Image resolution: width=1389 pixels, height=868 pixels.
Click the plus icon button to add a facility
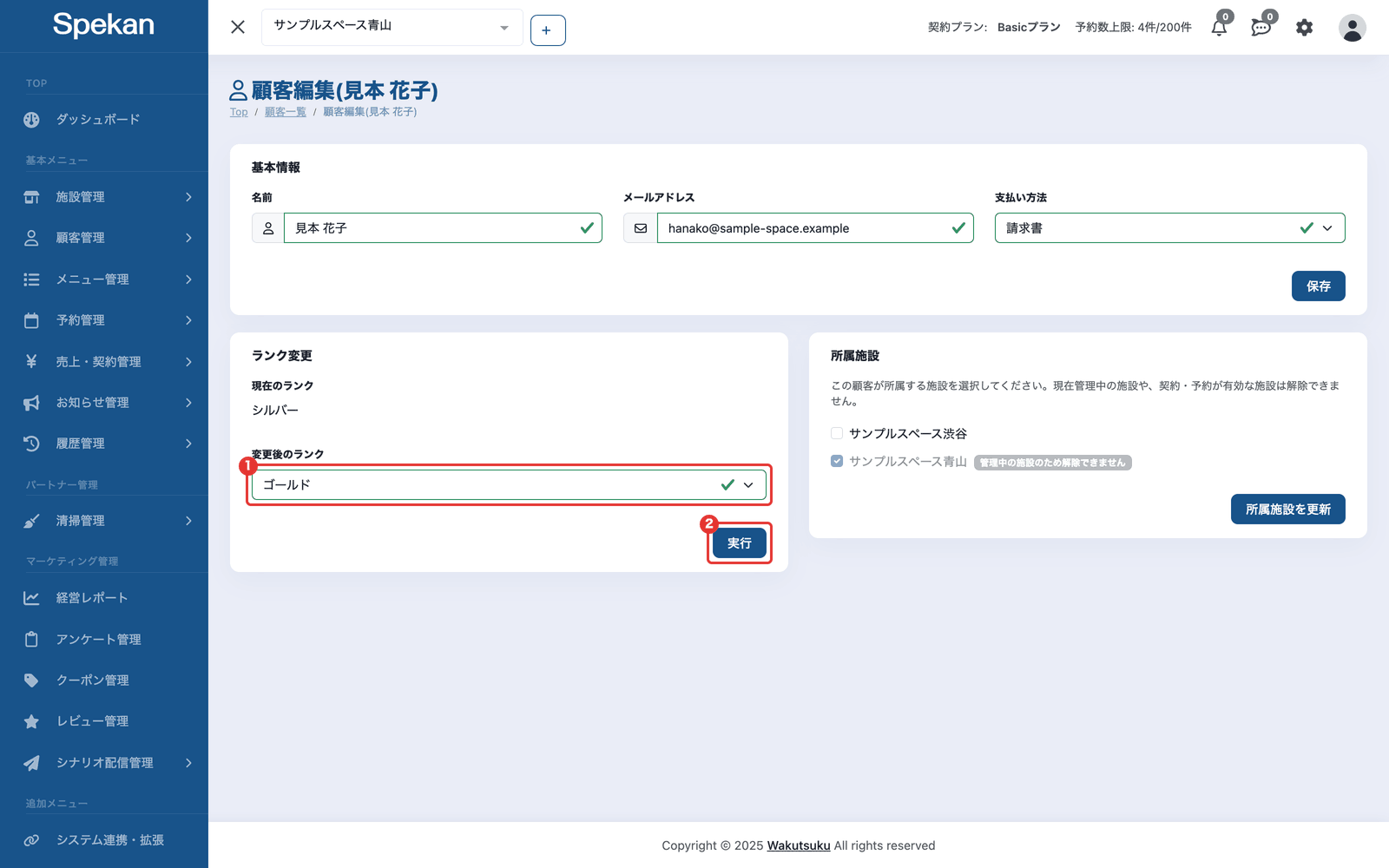[548, 30]
